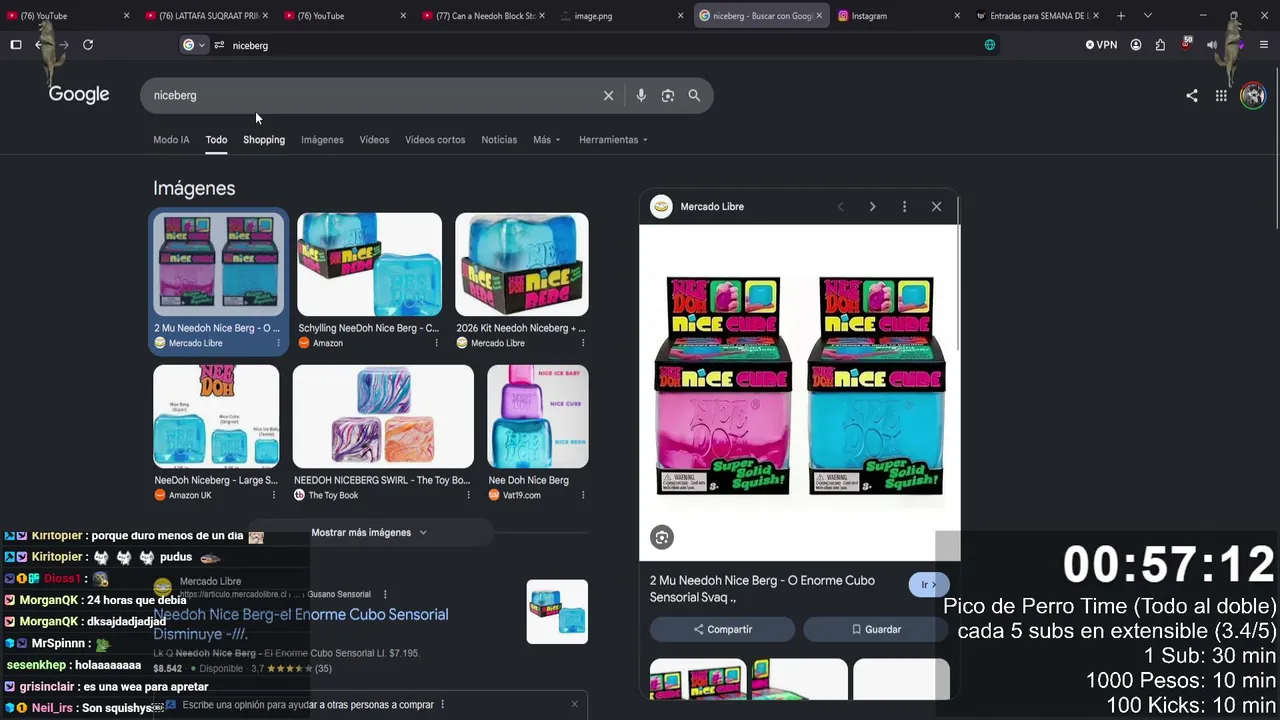Open the NeeDoh Niceberg Large Amazon UK thumbnail
1280x720 pixels.
216,416
